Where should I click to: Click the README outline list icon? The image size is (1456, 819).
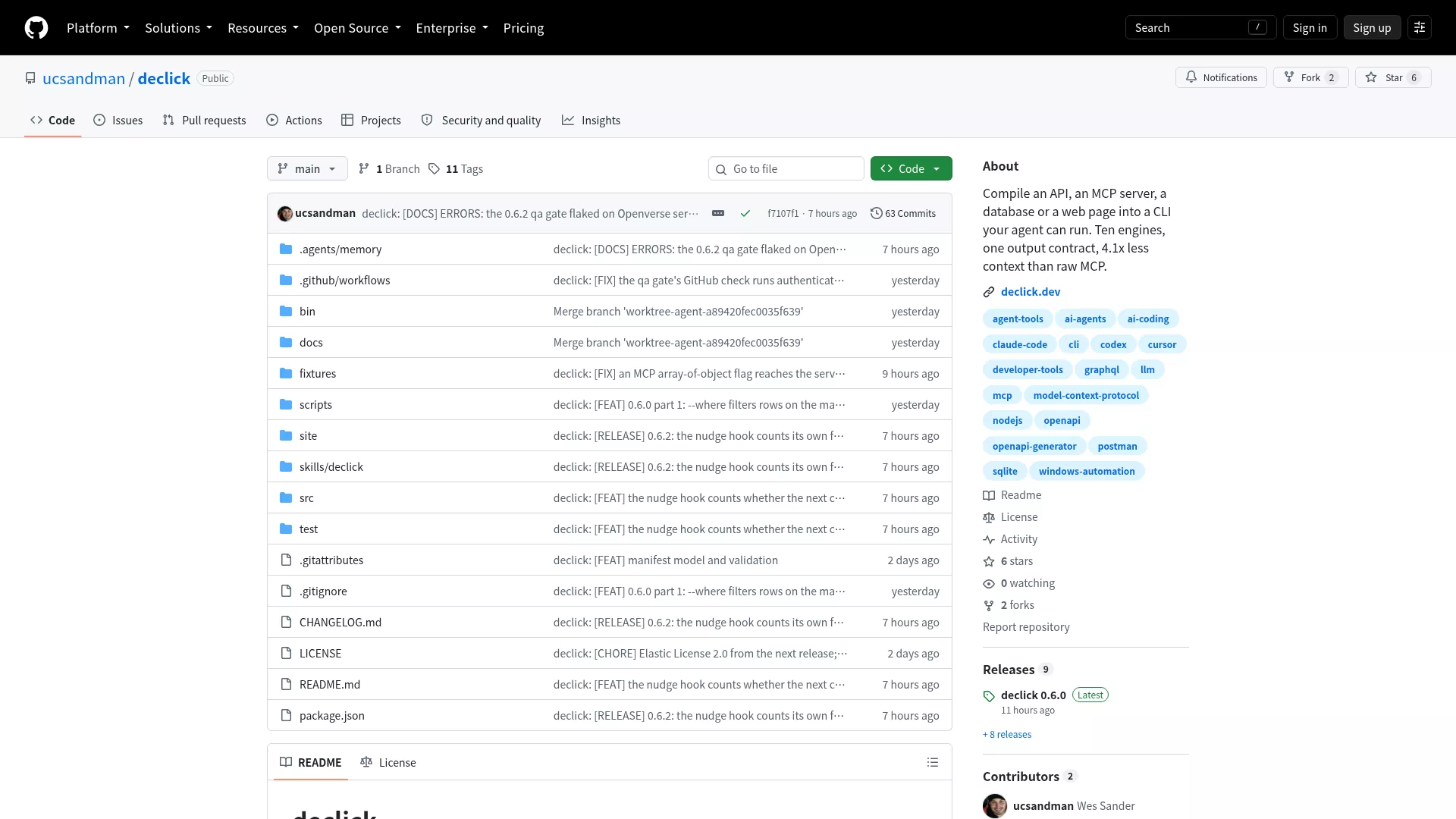click(x=933, y=763)
